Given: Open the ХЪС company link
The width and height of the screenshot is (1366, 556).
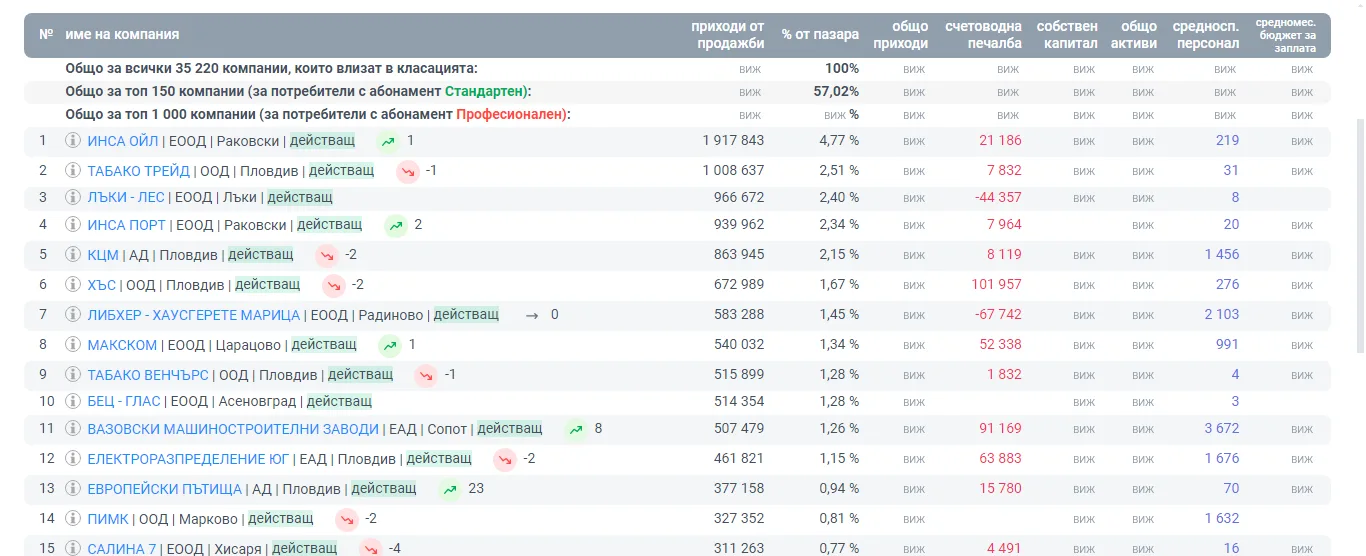Looking at the screenshot, I should 102,285.
